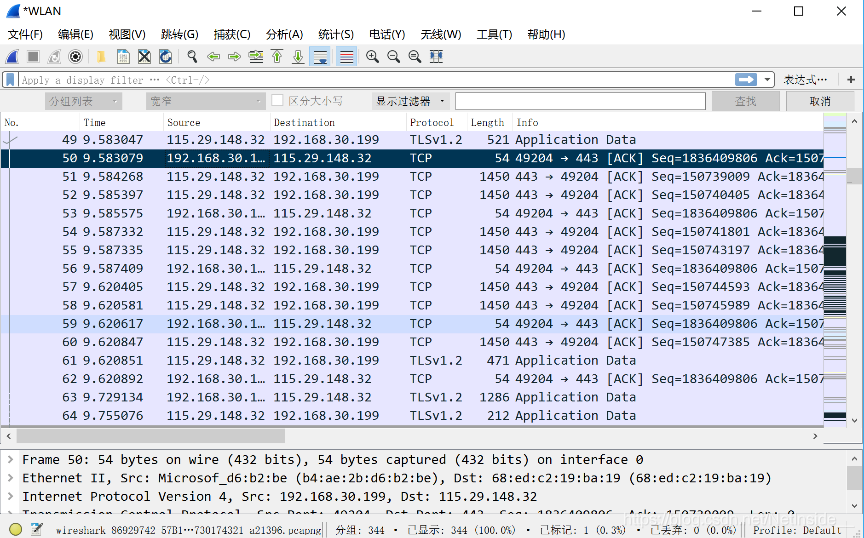Image resolution: width=864 pixels, height=538 pixels.
Task: Close this capture file
Action: point(144,56)
